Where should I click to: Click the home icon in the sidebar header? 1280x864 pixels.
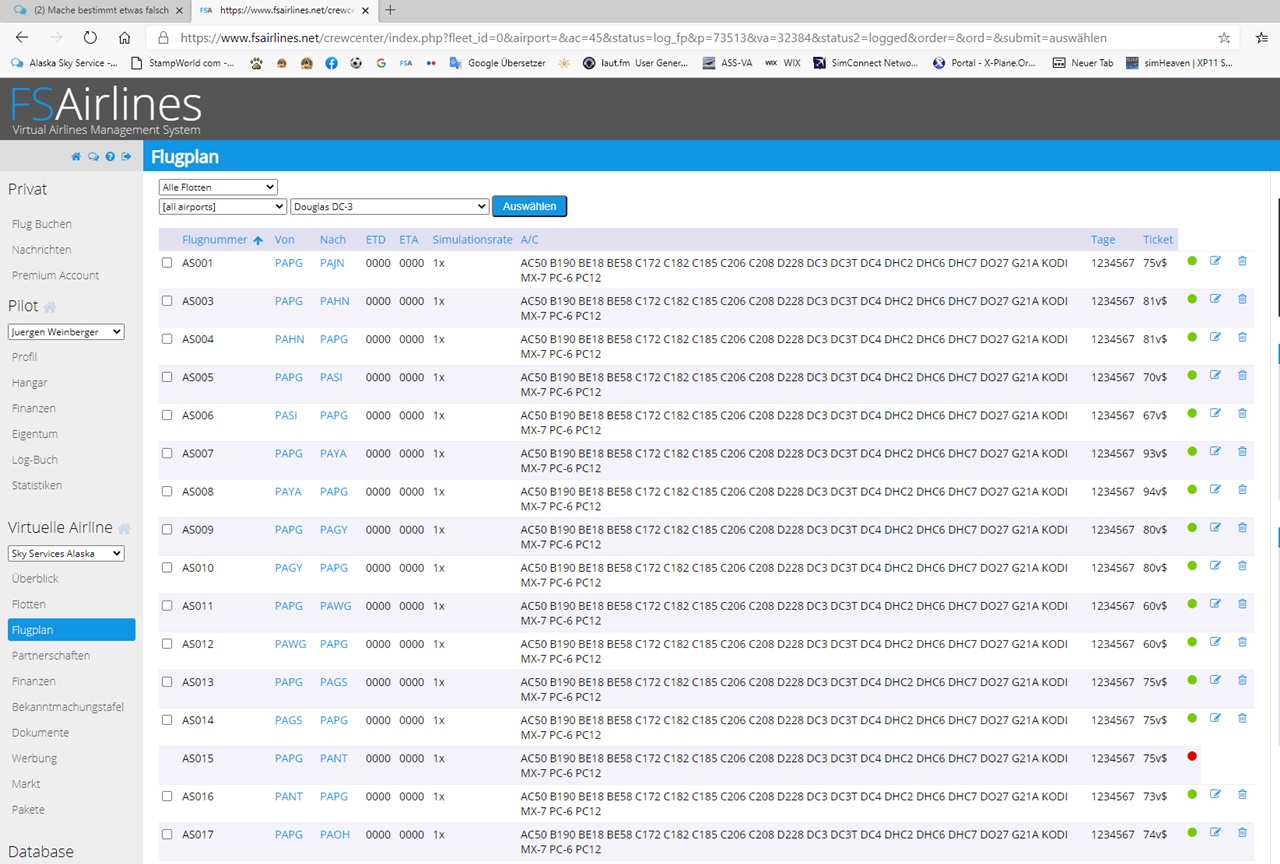coord(76,156)
